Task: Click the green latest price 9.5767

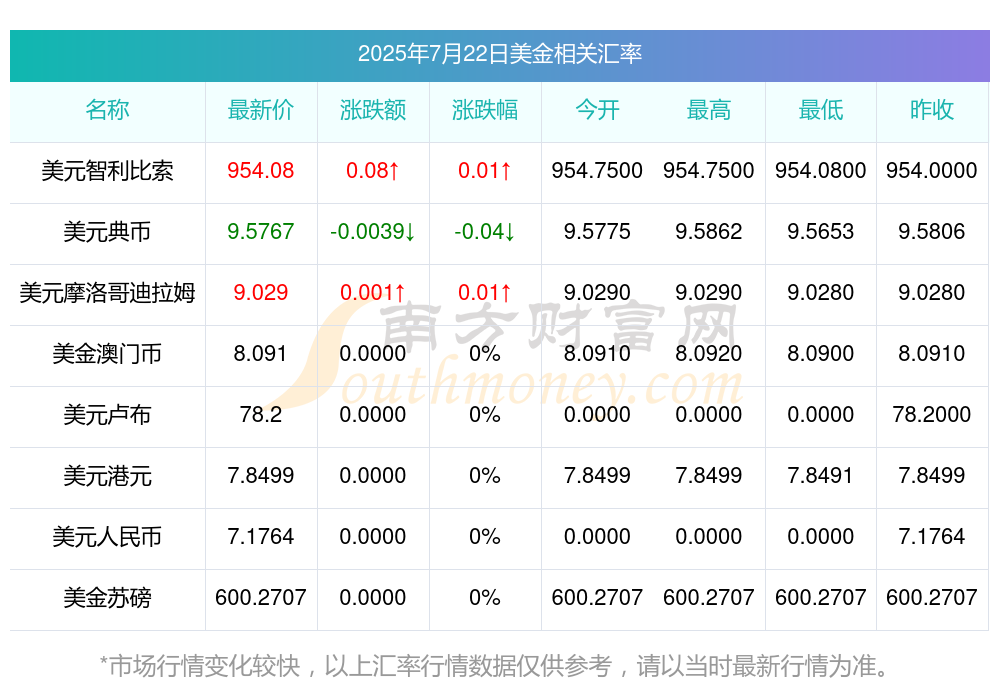Action: pos(261,232)
